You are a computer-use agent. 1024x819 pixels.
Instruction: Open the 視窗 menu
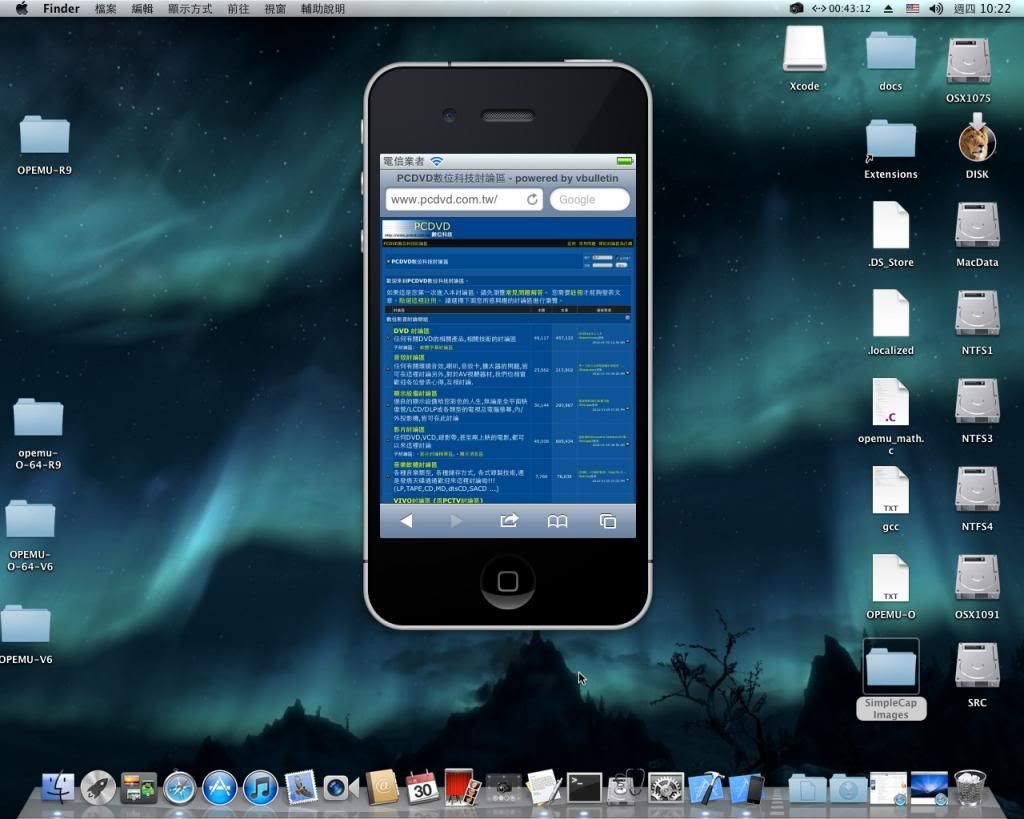[x=275, y=8]
